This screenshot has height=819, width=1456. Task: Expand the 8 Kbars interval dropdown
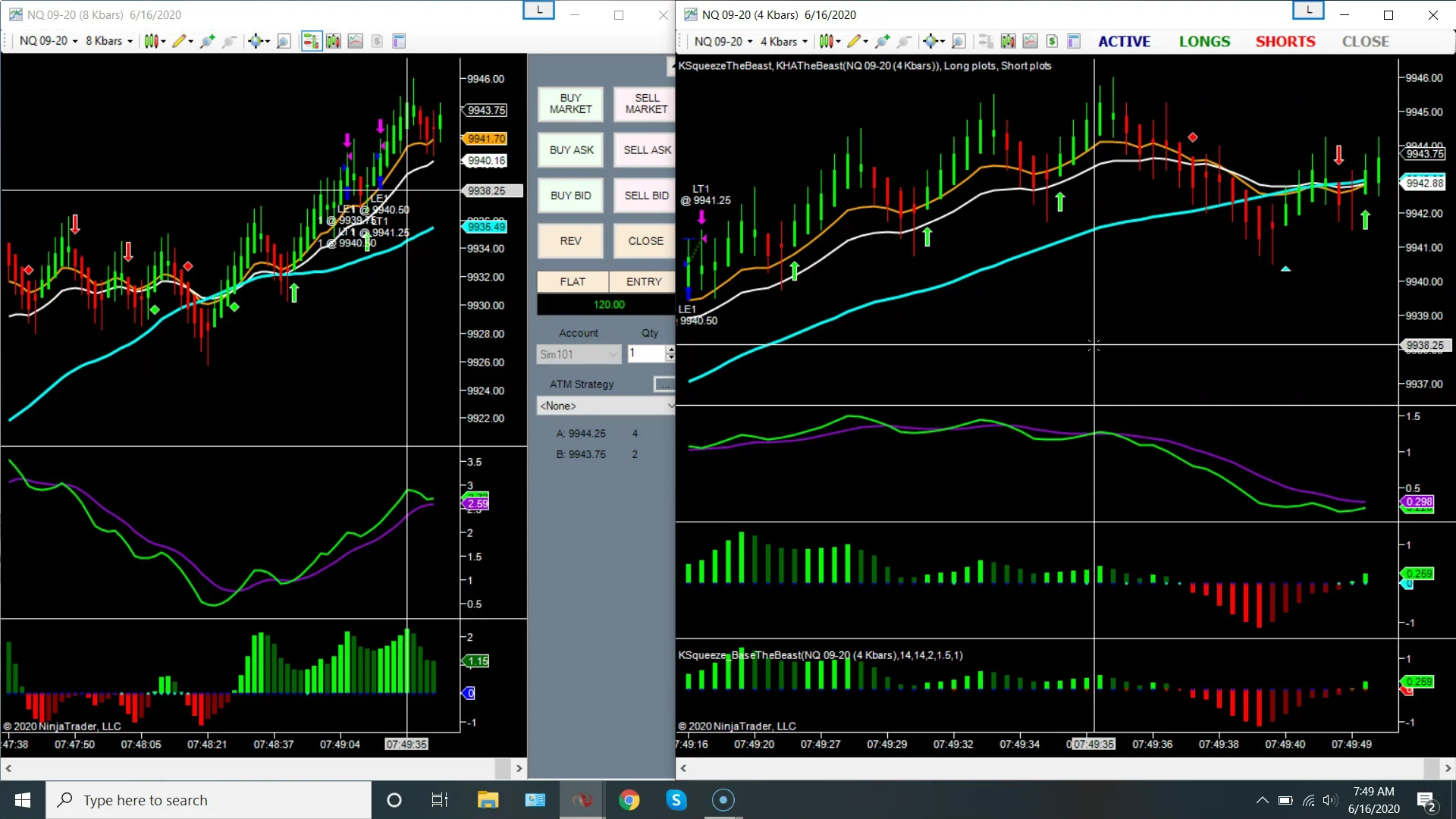pyautogui.click(x=108, y=41)
